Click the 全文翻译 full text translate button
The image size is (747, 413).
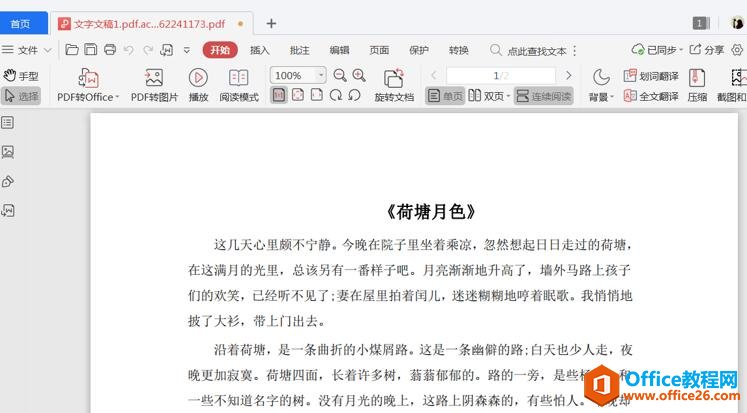651,96
